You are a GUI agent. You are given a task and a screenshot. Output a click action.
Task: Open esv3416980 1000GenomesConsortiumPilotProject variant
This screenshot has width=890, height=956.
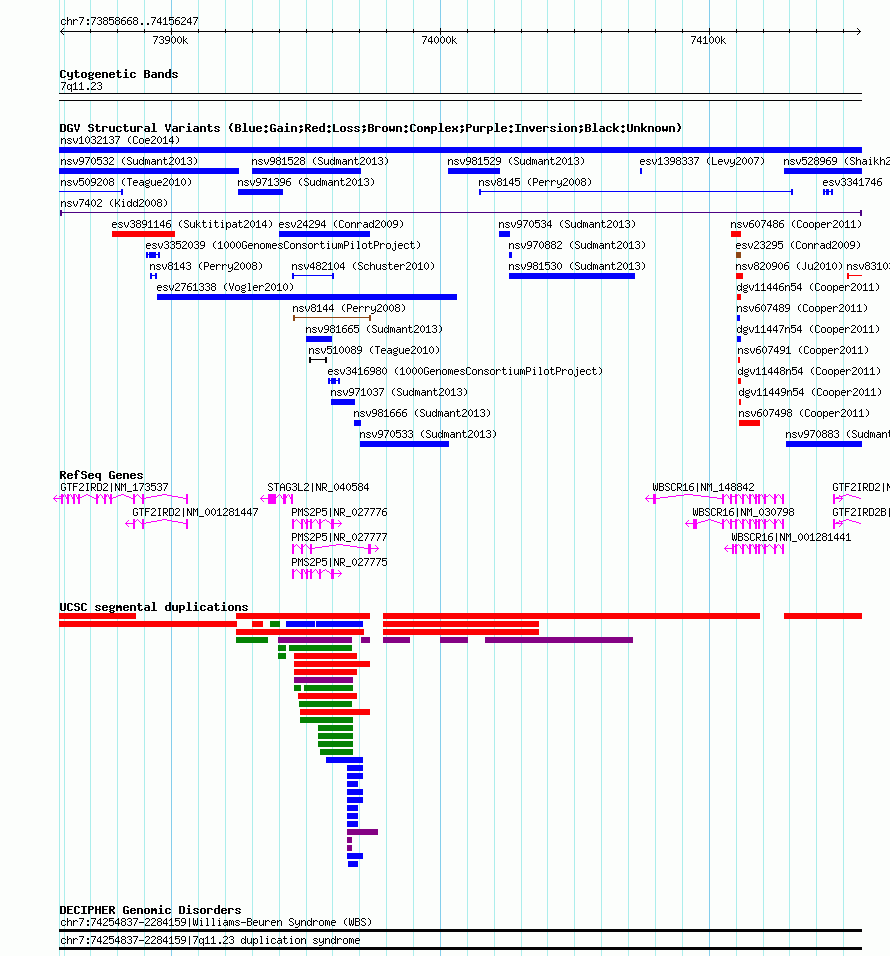click(333, 381)
